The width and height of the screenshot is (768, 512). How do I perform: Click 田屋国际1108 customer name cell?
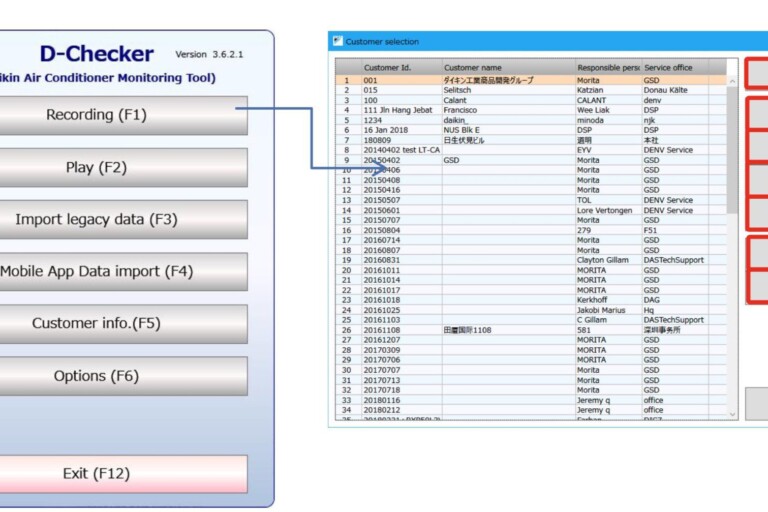(508, 330)
